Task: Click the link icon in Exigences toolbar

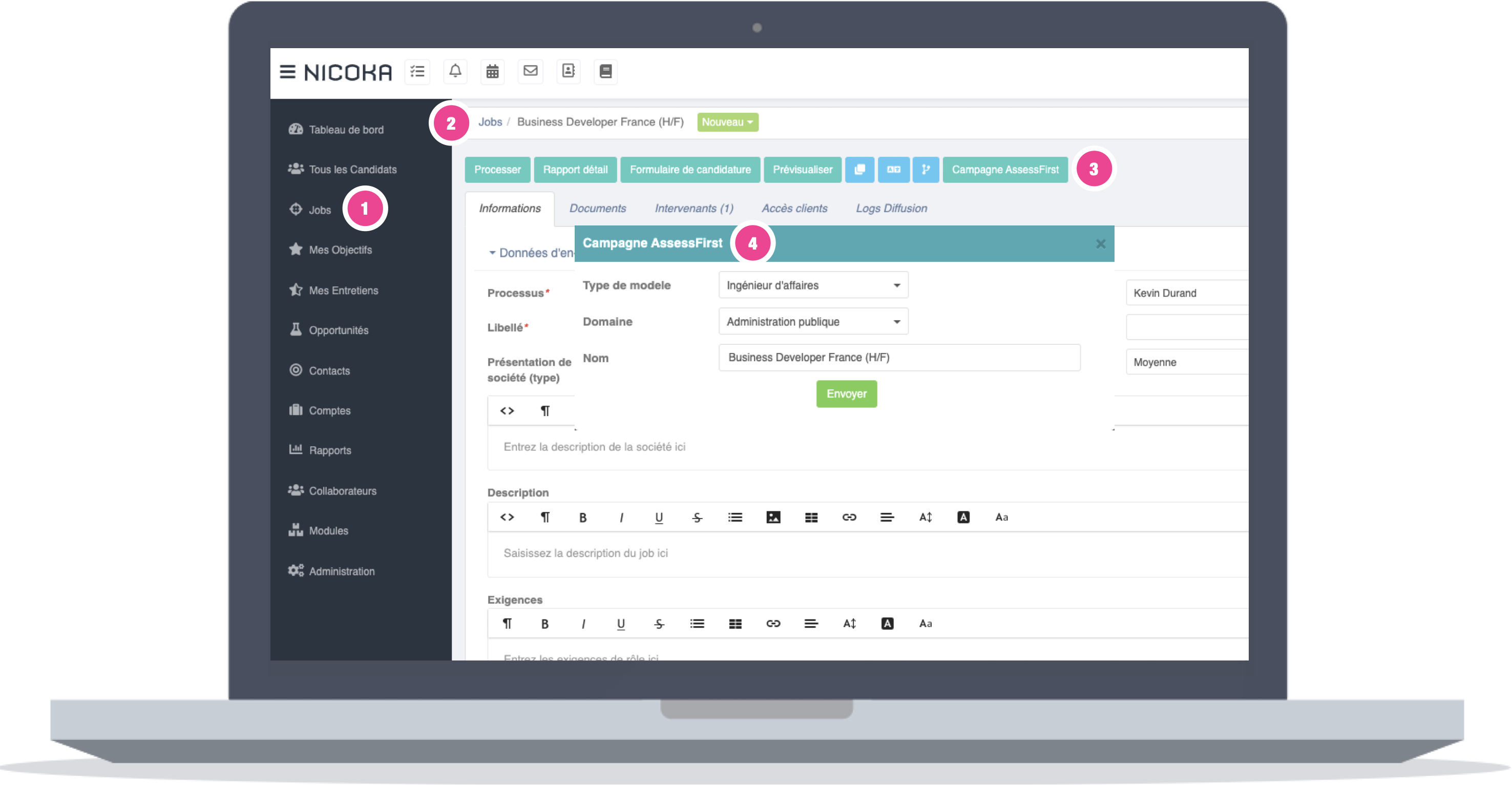Action: (773, 624)
